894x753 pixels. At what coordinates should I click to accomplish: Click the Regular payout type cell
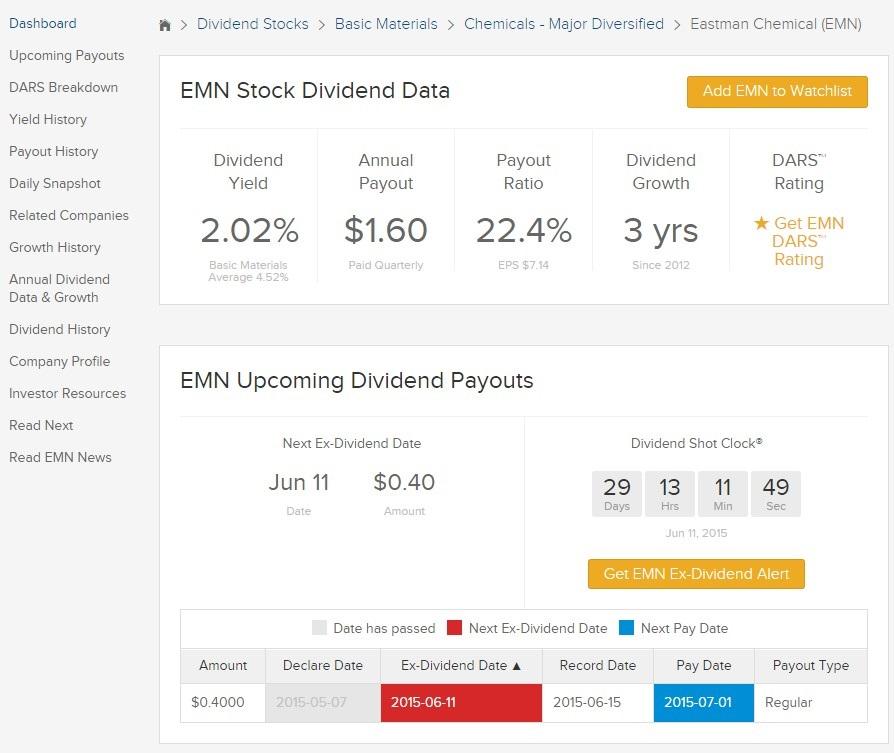click(x=811, y=702)
